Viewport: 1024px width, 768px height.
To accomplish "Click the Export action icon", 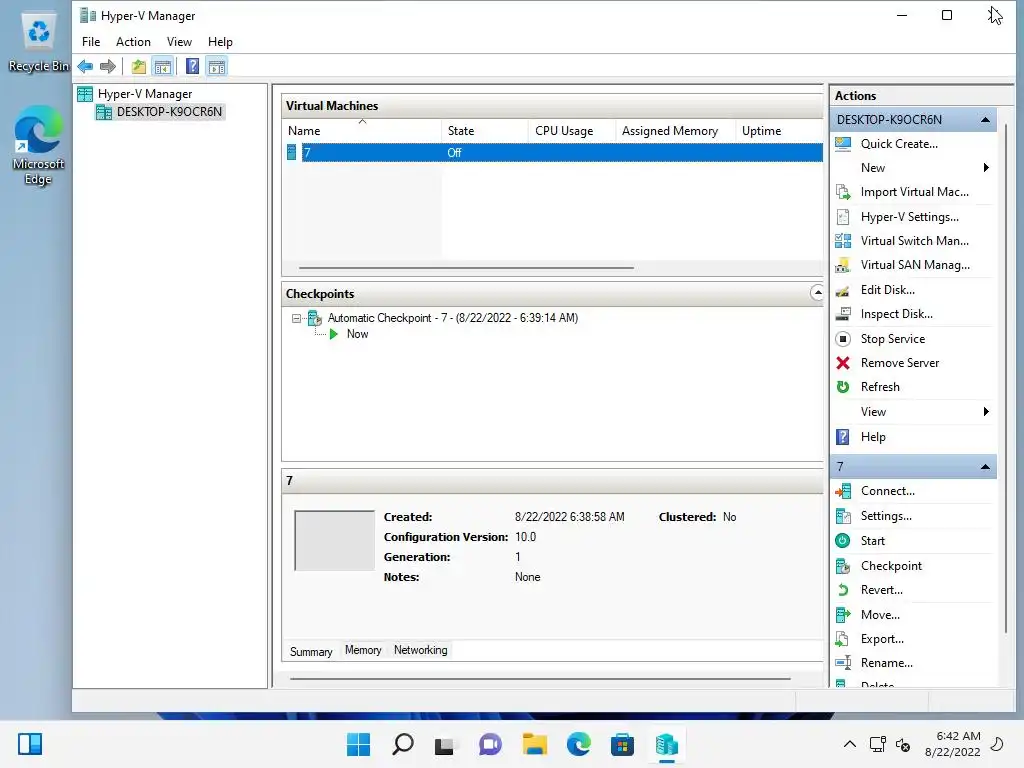I will [843, 639].
